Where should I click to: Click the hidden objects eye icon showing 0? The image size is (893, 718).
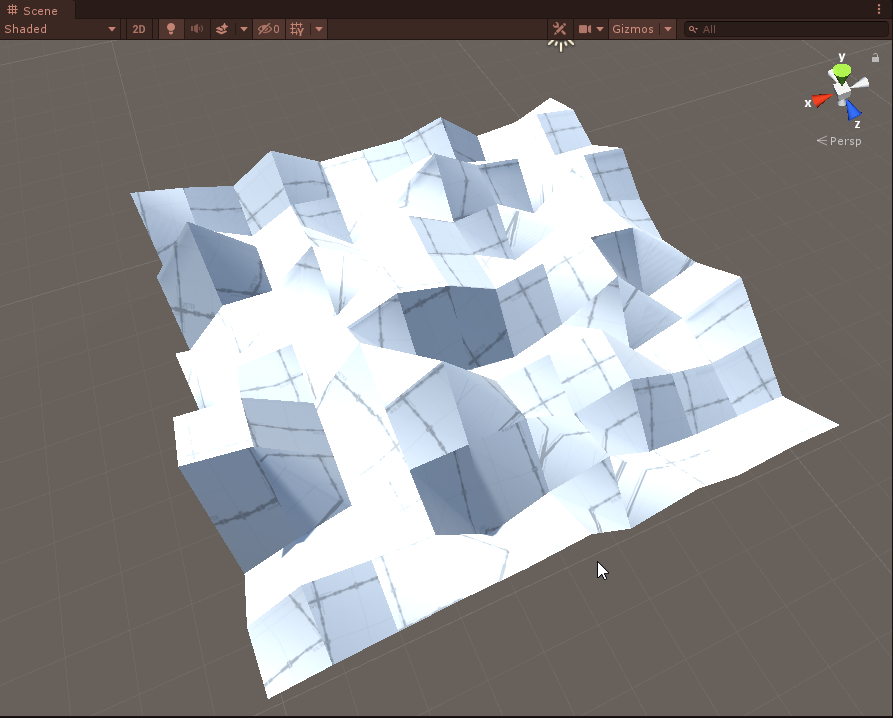(x=266, y=29)
